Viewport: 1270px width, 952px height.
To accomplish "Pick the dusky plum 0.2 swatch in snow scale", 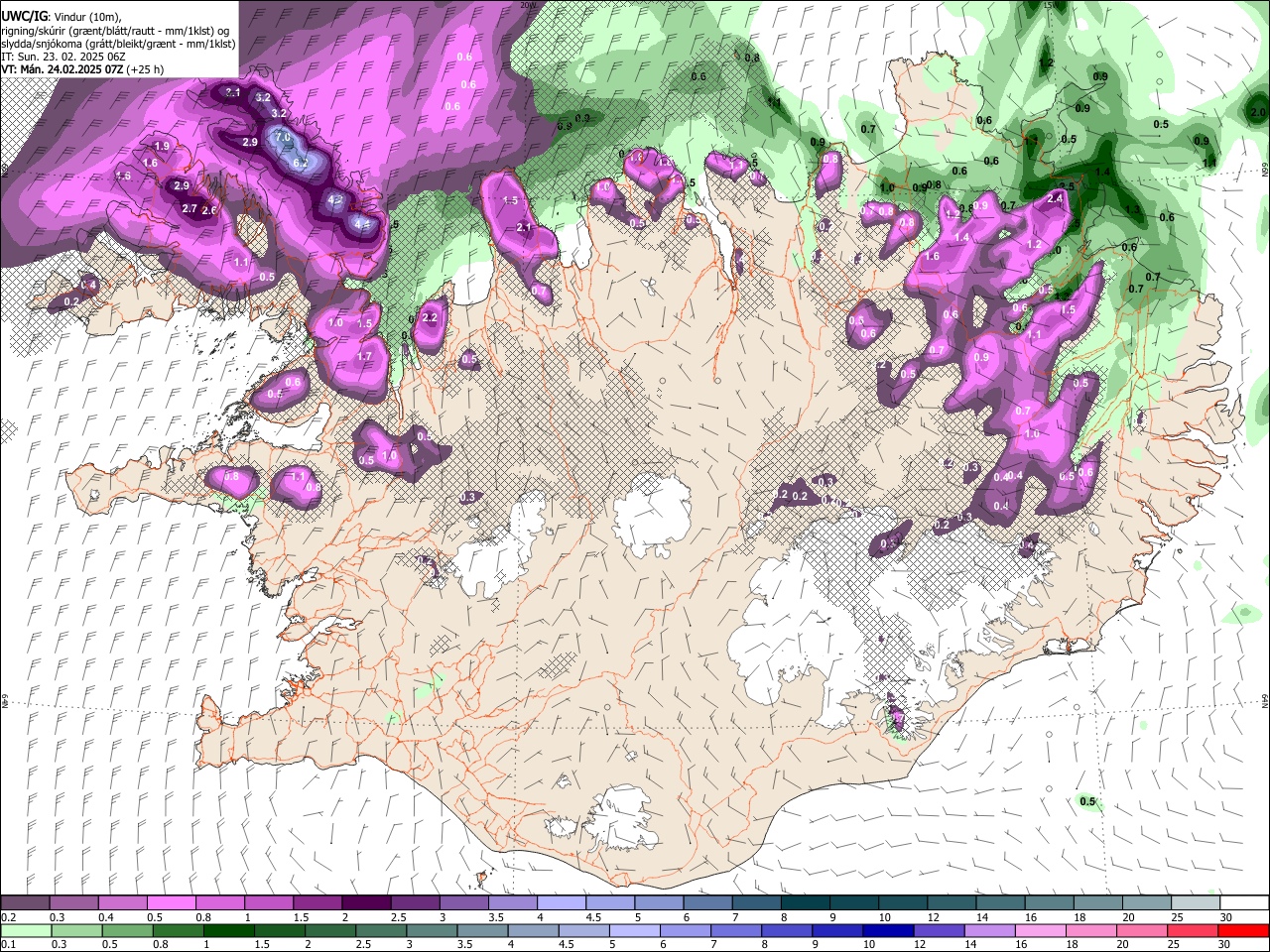I will click(25, 903).
